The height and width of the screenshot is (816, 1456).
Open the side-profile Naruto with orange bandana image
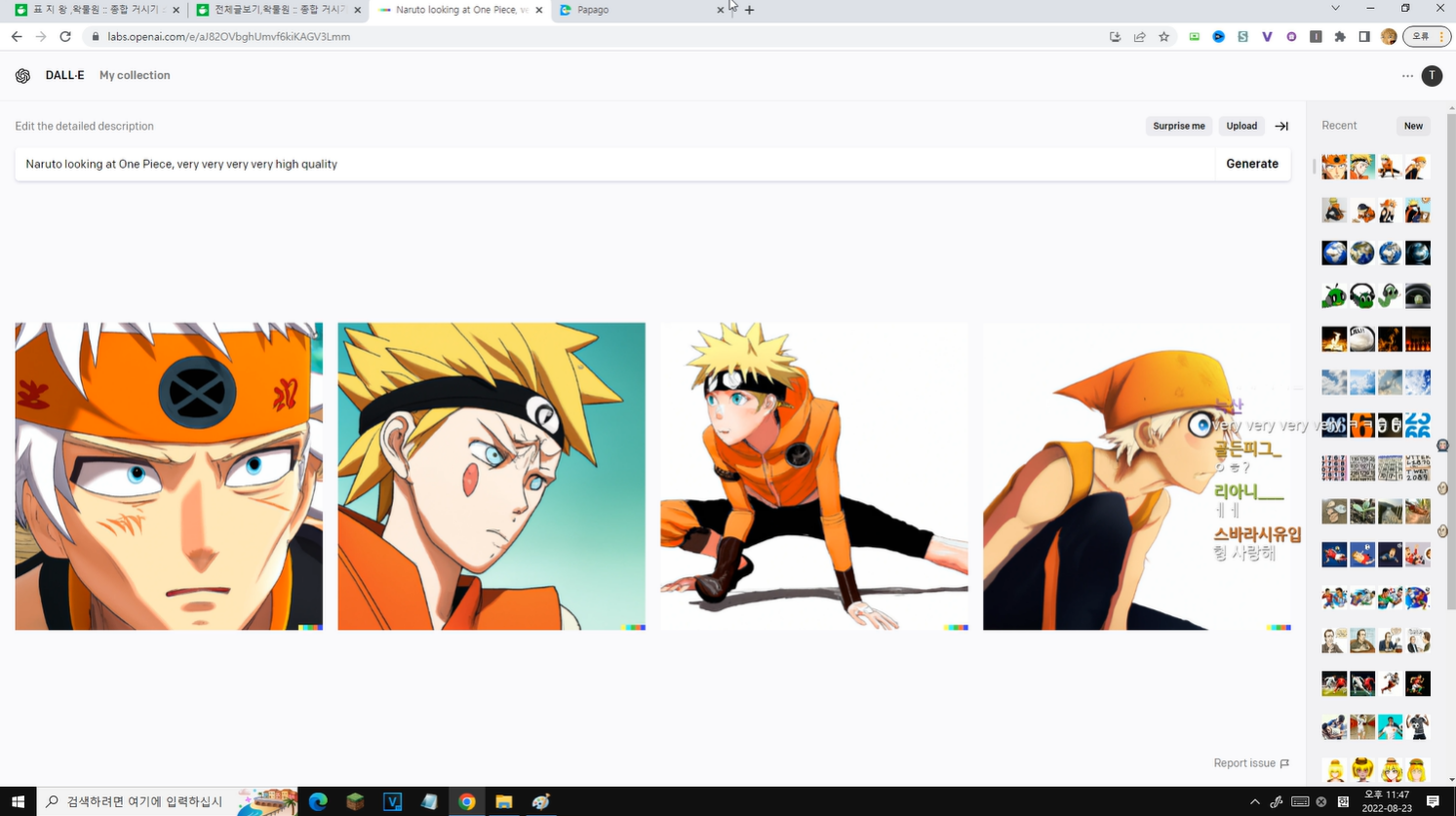pyautogui.click(x=1137, y=476)
